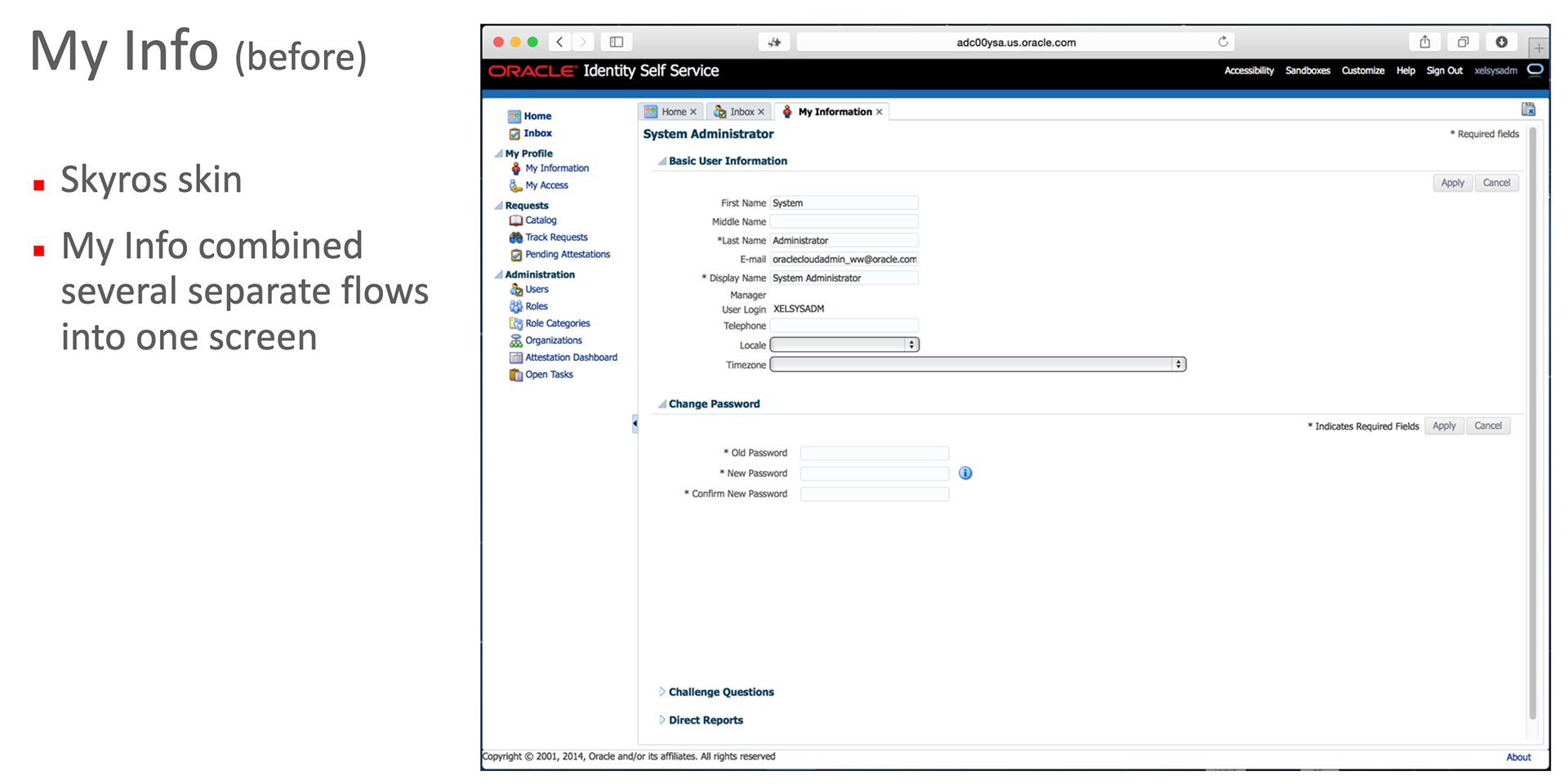Click the Safari back arrow
The image size is (1568, 784).
point(559,42)
